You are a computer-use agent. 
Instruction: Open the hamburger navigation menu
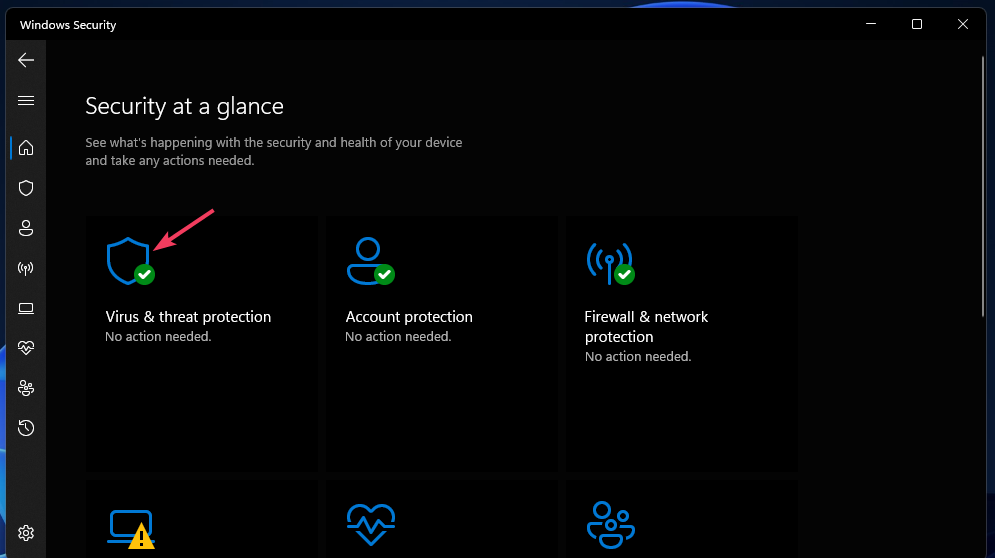point(26,101)
